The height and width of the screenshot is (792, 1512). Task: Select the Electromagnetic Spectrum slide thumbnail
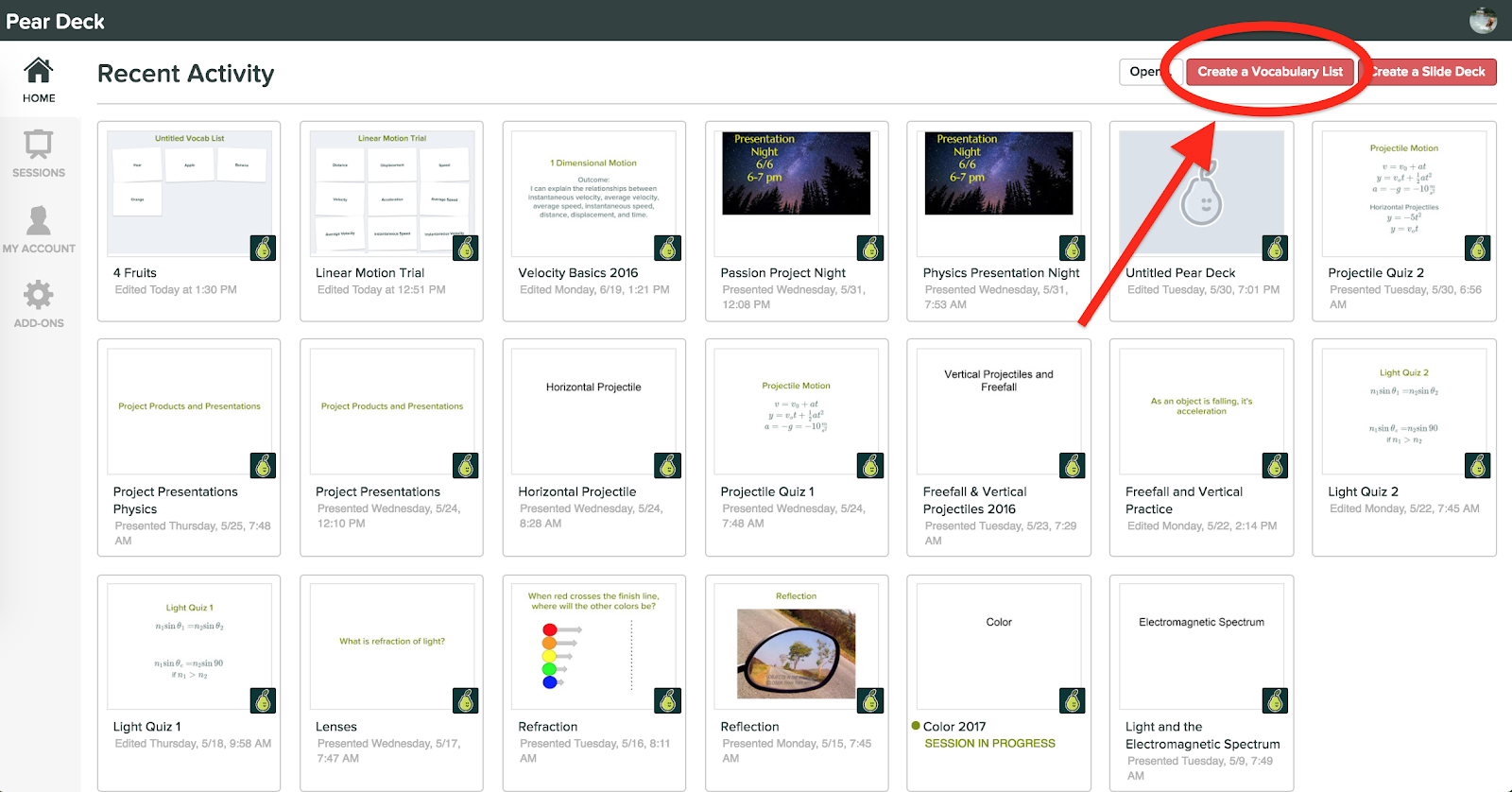[1202, 646]
